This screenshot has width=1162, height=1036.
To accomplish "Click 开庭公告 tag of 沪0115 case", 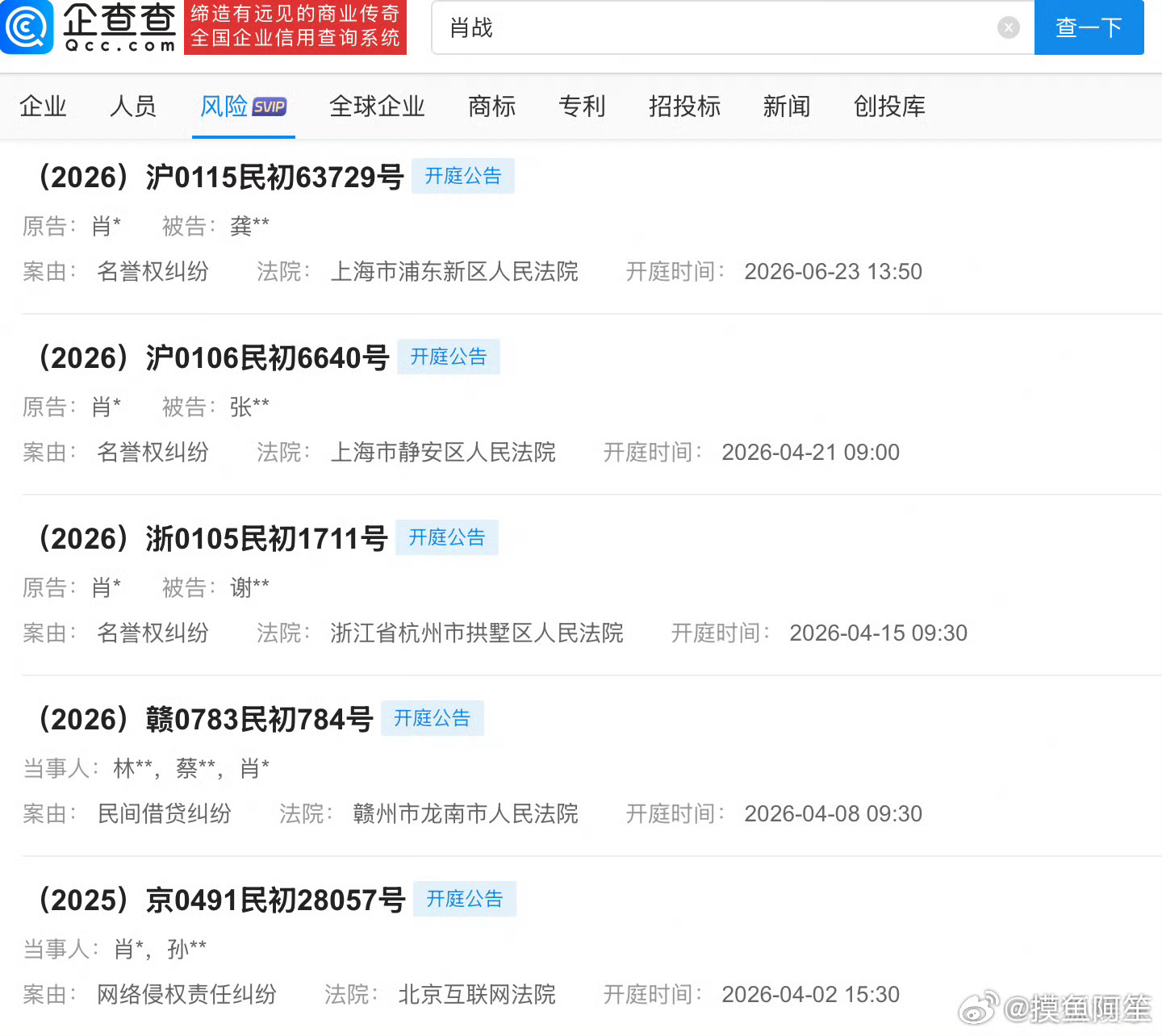I will tap(463, 176).
